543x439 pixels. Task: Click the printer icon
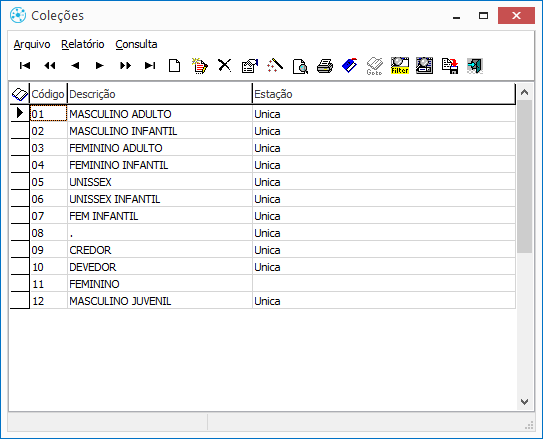325,66
